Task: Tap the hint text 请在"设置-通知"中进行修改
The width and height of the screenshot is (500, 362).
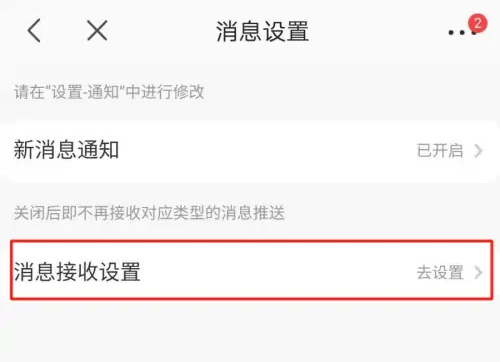Action: point(109,92)
